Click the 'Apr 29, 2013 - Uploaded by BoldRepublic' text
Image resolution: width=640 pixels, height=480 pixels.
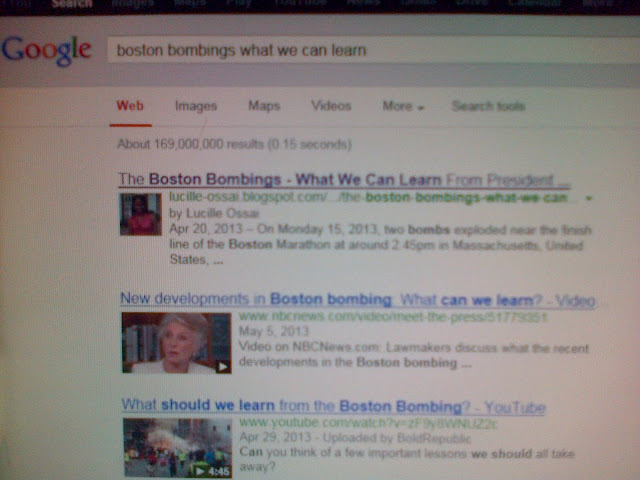pos(355,438)
